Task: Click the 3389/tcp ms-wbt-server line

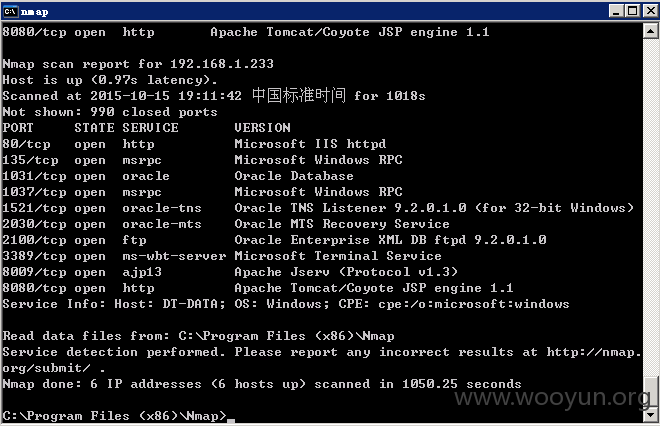Action: (x=222, y=256)
